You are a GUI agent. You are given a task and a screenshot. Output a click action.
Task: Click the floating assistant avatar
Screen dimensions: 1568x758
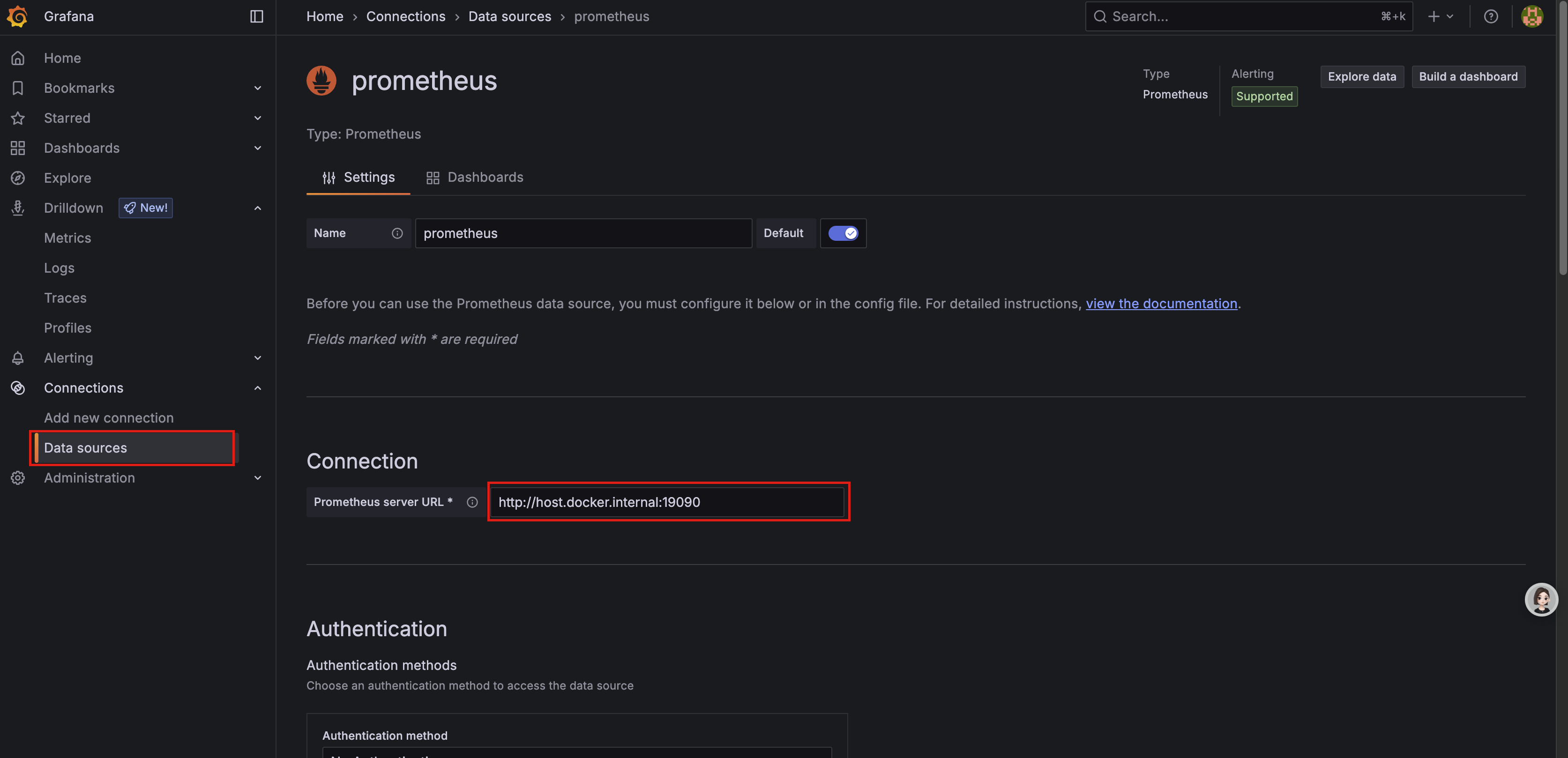1541,600
